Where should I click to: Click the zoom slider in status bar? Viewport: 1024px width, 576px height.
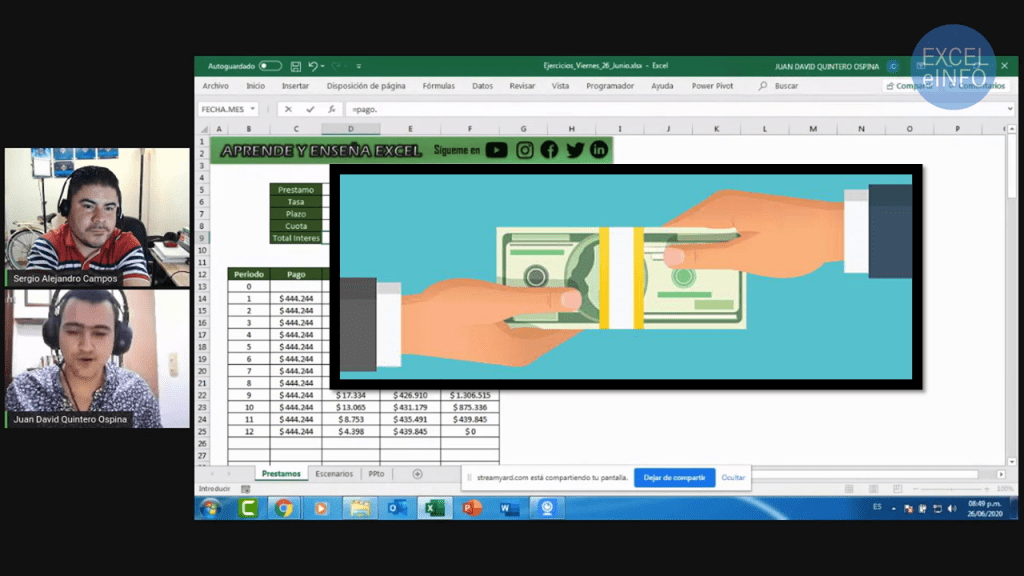951,489
